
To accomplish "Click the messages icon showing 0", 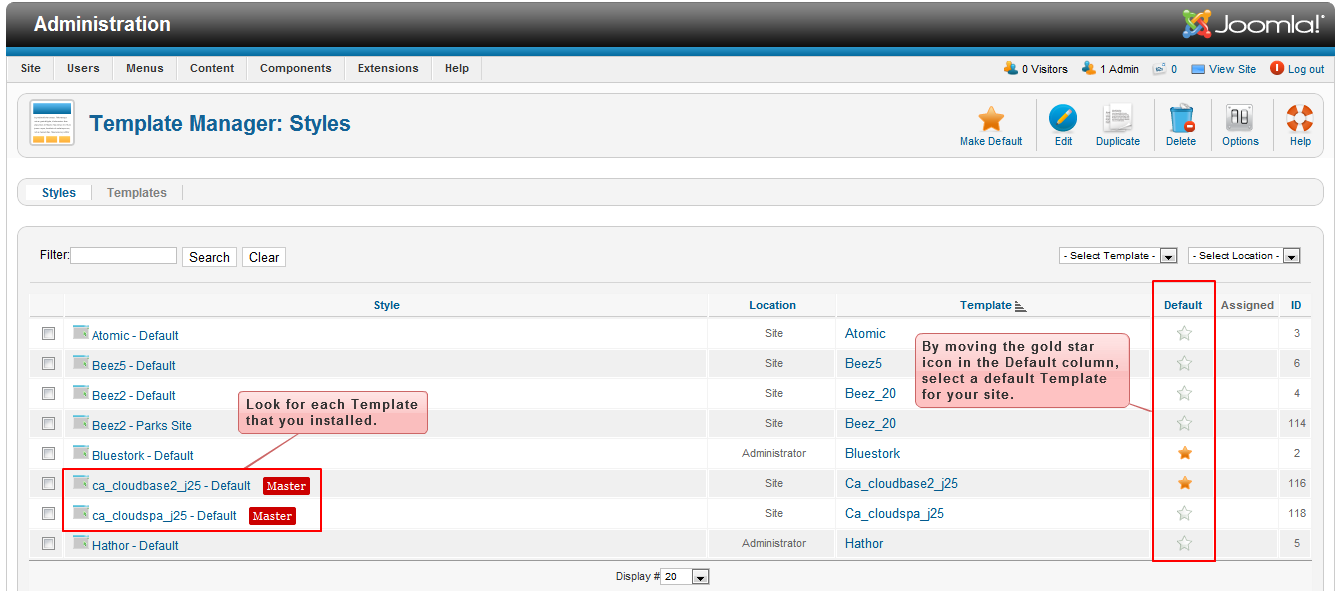I will point(1159,69).
